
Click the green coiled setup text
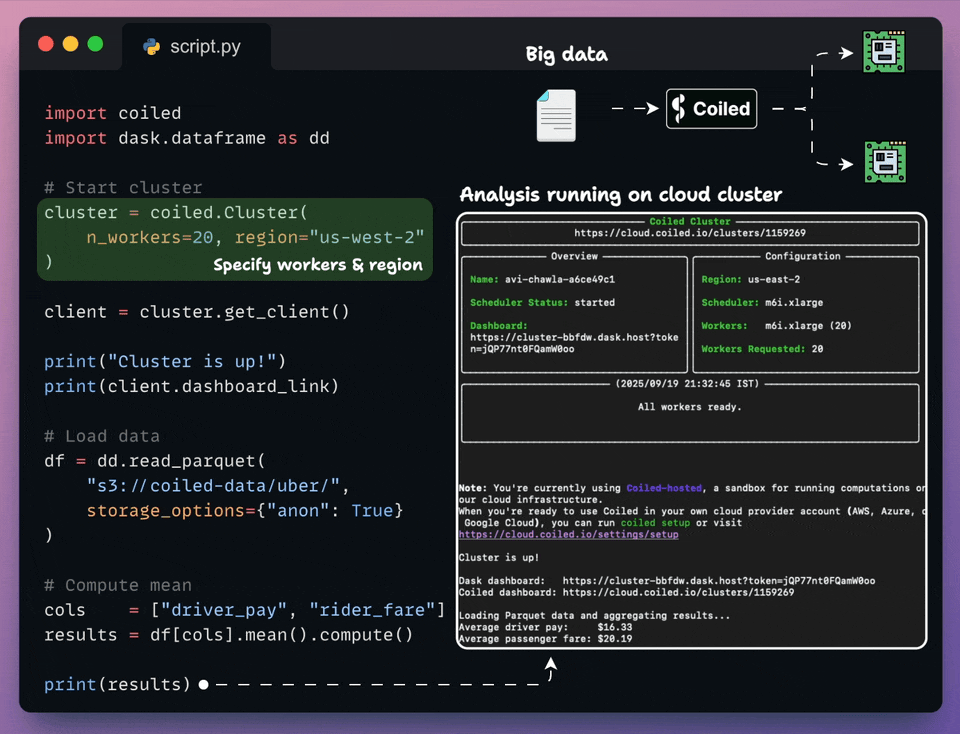click(x=655, y=523)
